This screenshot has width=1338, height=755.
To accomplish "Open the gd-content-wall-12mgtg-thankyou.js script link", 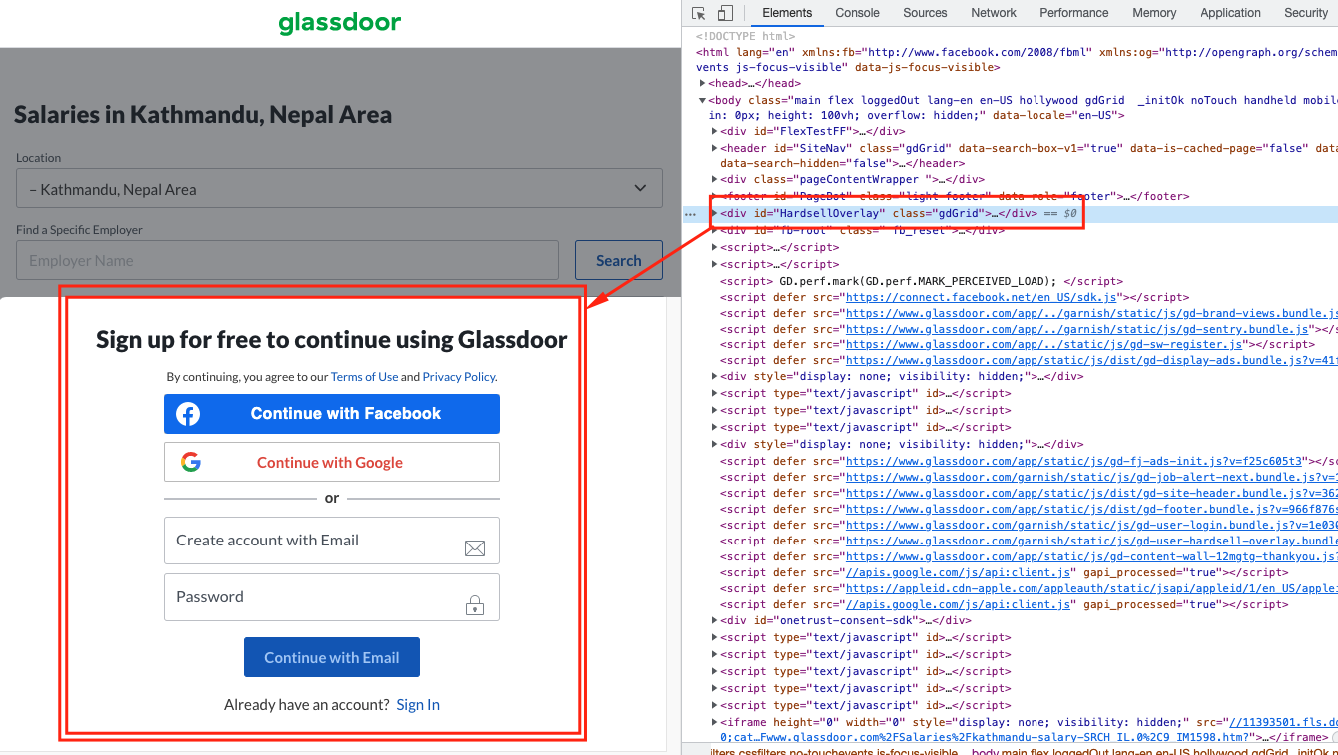I will (x=1092, y=557).
